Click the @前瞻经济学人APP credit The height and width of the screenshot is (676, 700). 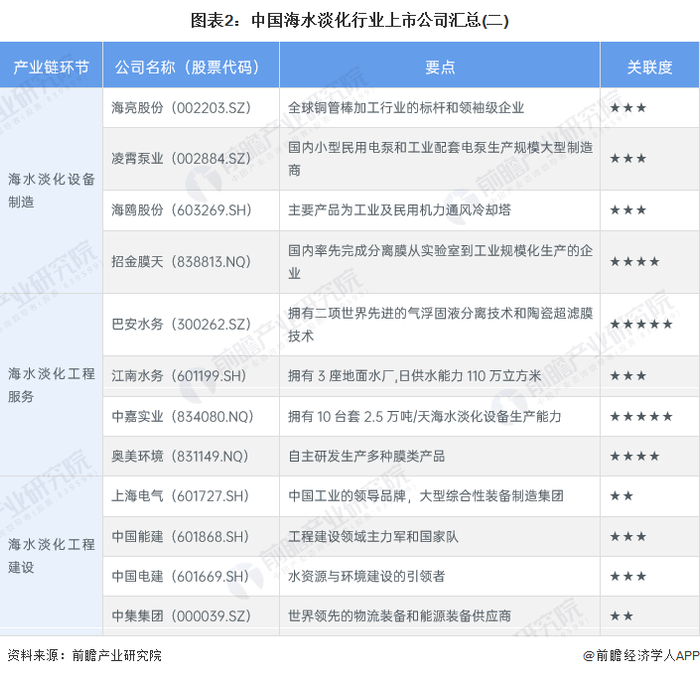click(x=641, y=655)
